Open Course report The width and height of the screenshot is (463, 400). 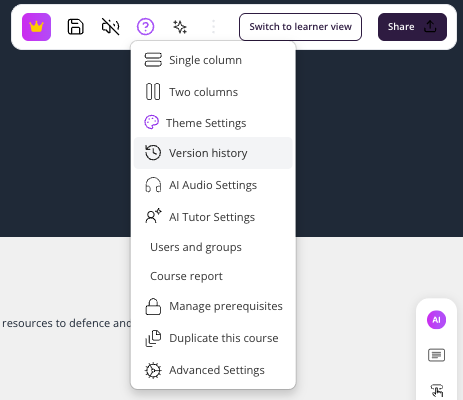(x=213, y=276)
